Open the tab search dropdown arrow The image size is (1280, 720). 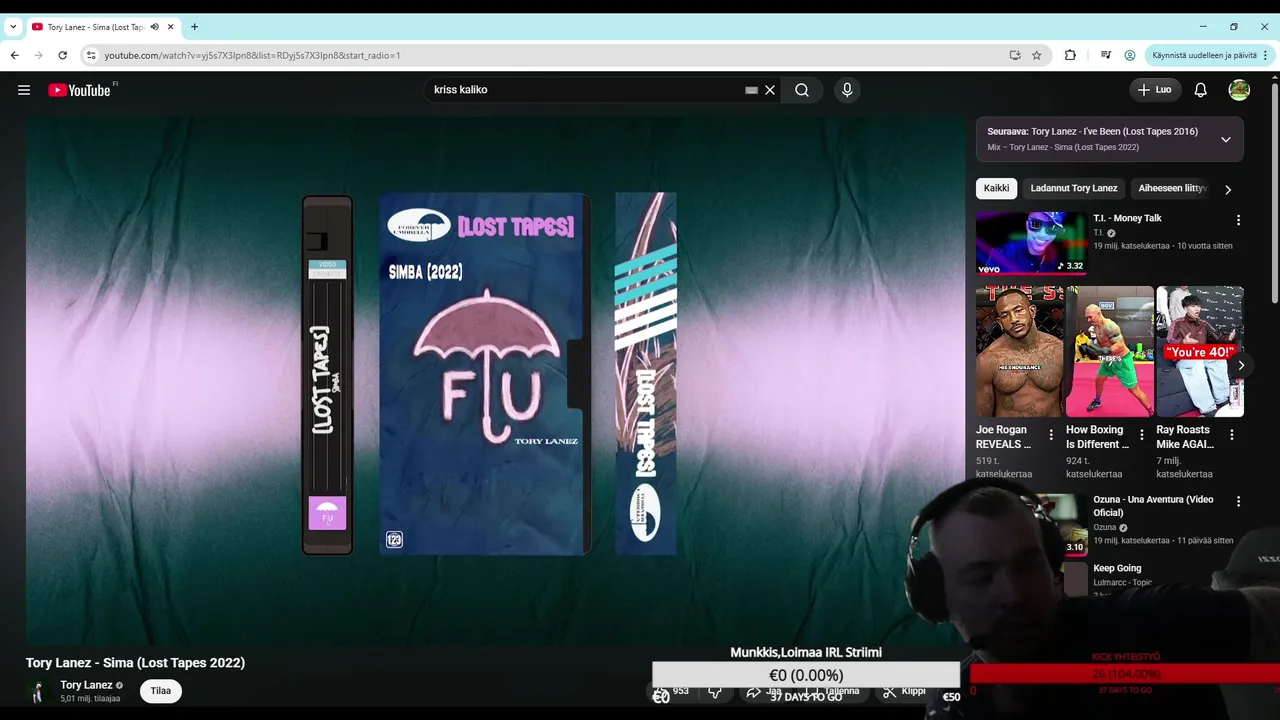coord(13,27)
